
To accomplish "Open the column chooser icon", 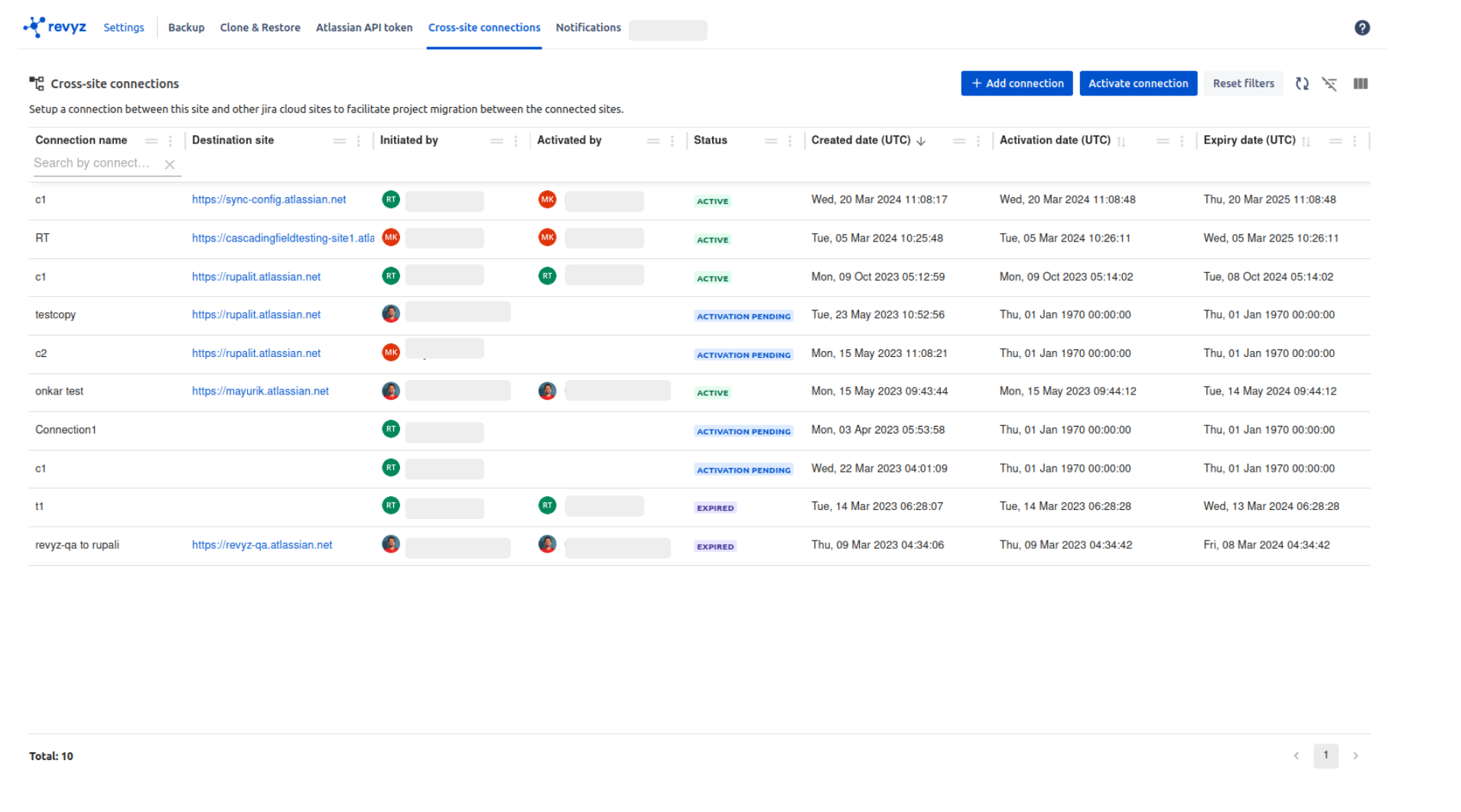I will pyautogui.click(x=1360, y=83).
